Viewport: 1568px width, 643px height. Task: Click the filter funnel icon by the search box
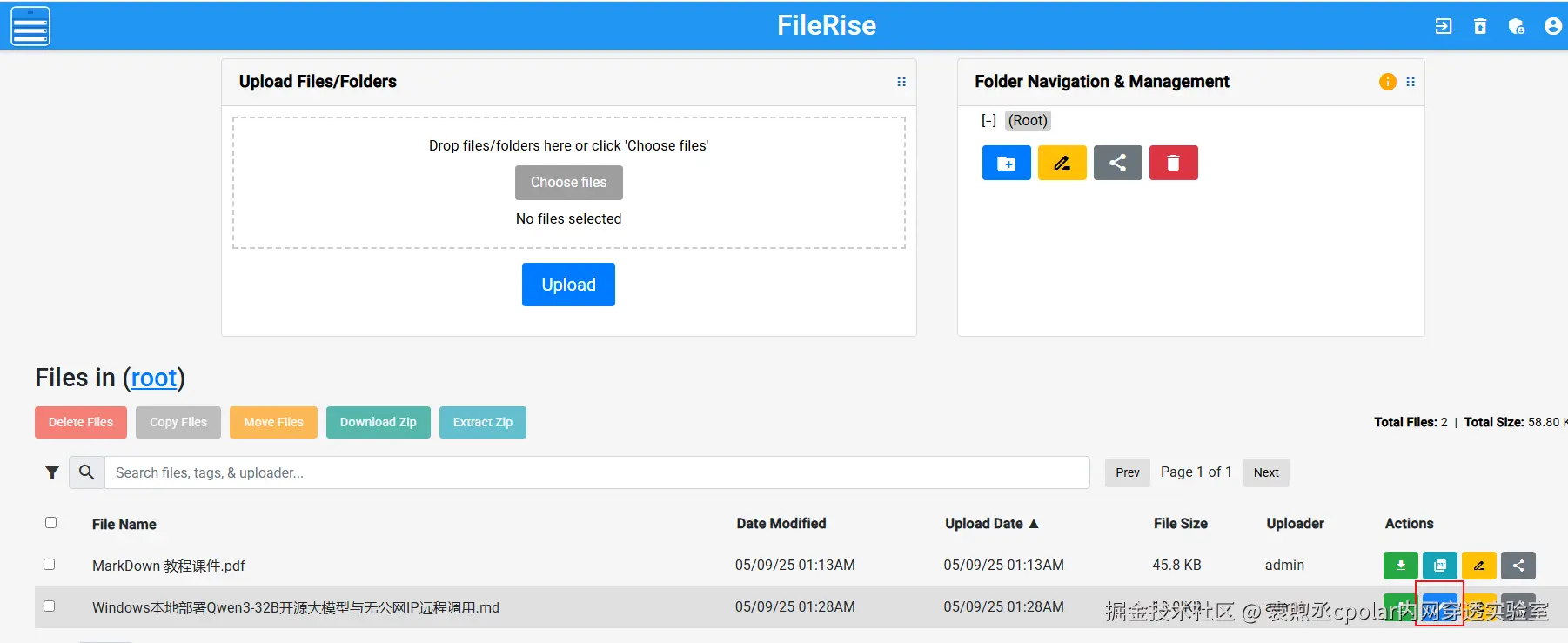[52, 472]
